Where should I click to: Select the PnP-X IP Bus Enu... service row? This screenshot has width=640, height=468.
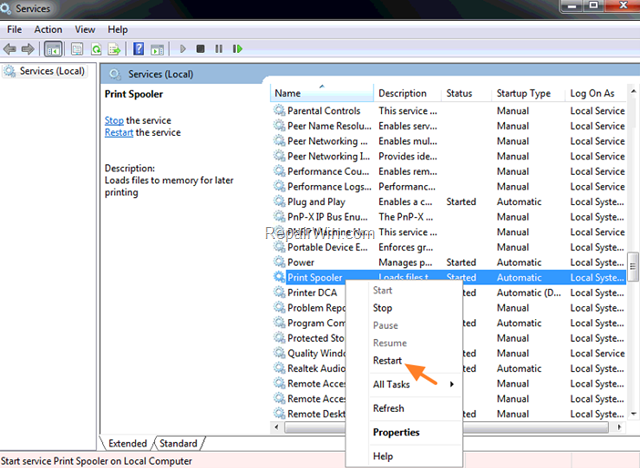(x=448, y=216)
